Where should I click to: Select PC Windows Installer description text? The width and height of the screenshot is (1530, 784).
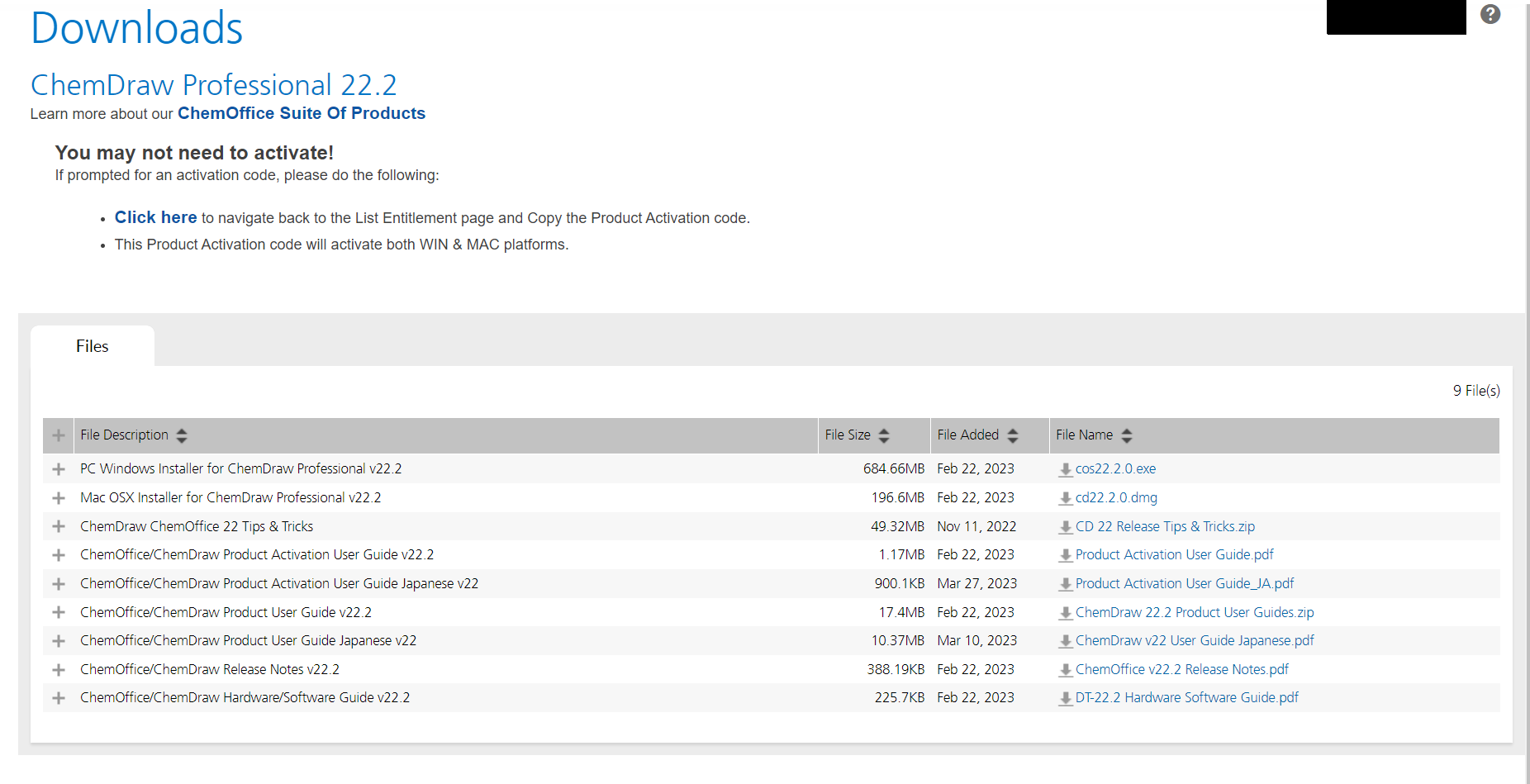click(x=241, y=468)
